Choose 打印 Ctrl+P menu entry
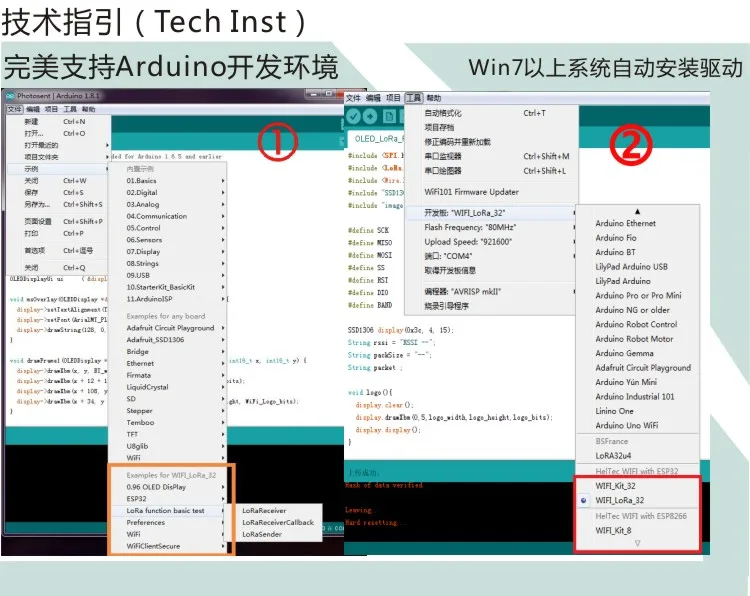The height and width of the screenshot is (596, 750). (58, 233)
